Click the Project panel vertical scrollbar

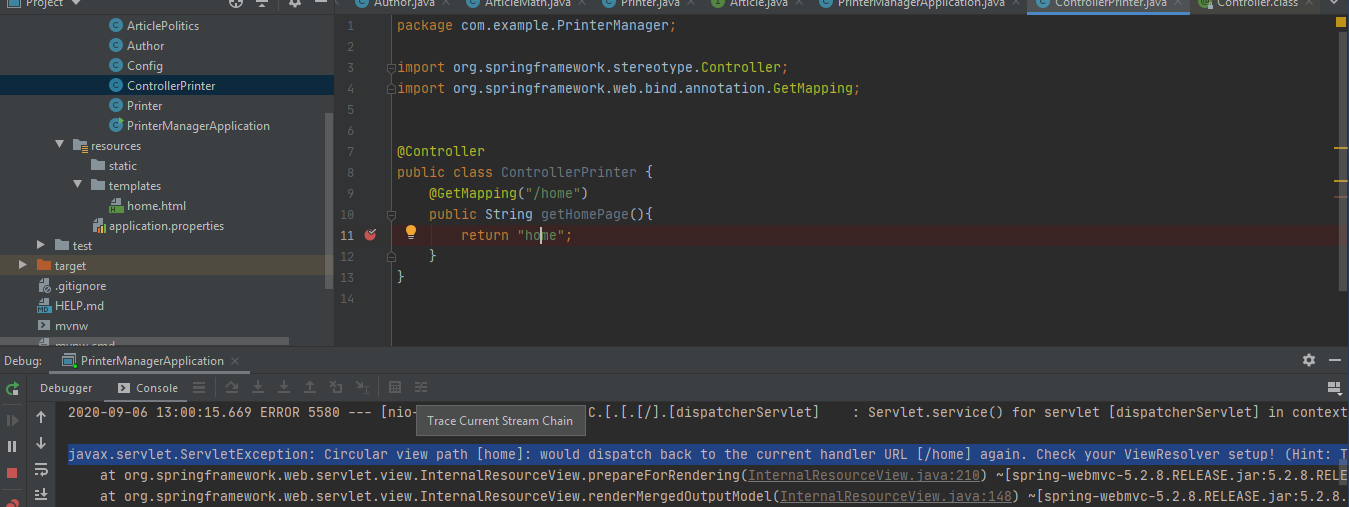[329, 200]
